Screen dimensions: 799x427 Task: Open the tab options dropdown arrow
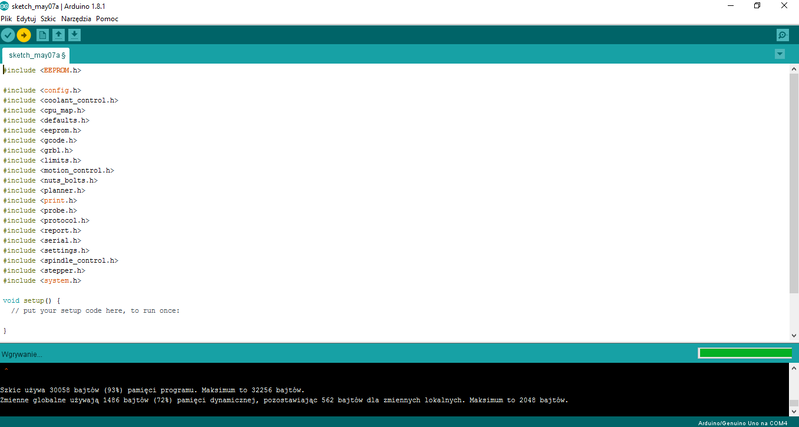[780, 54]
